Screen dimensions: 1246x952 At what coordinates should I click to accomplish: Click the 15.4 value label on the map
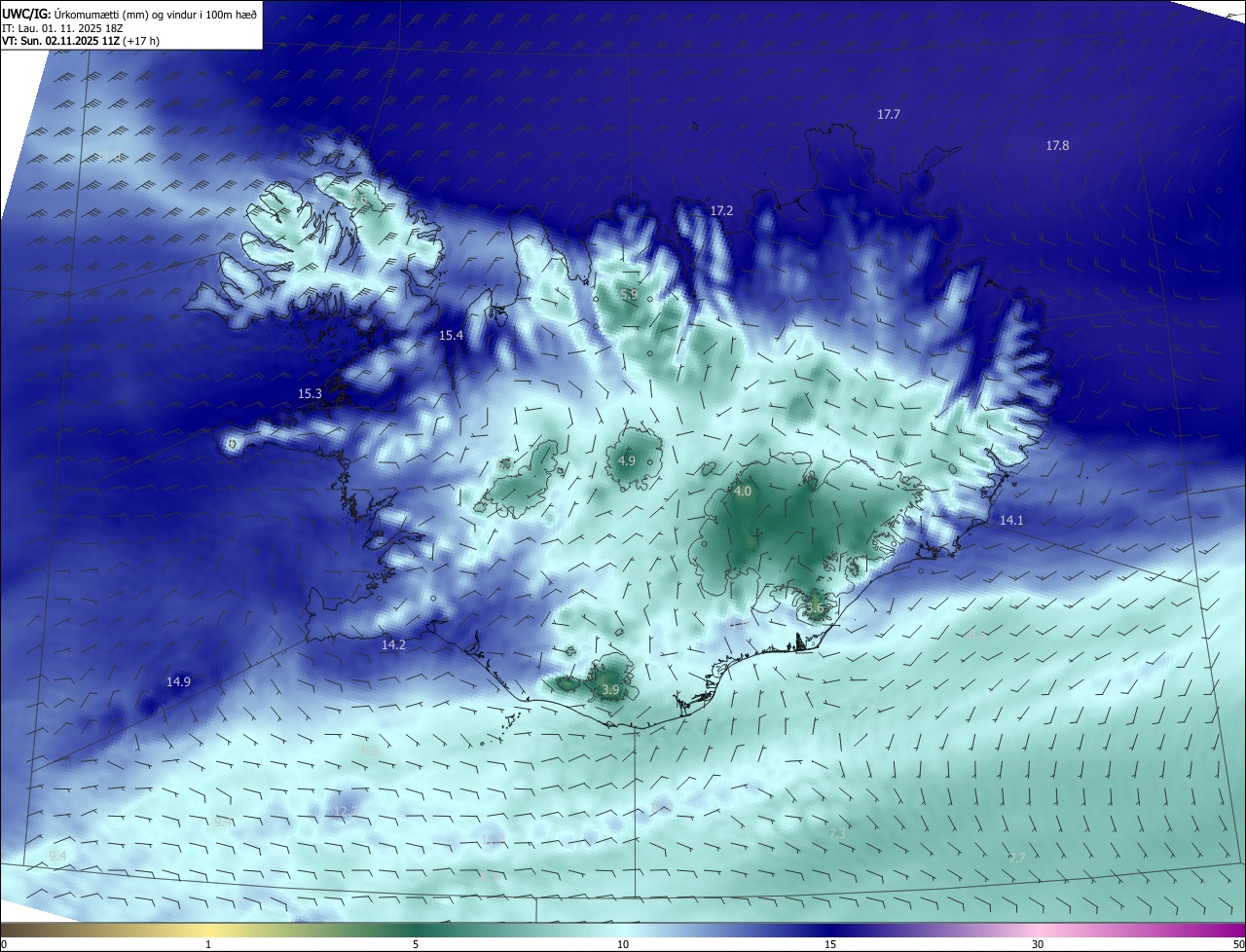(x=451, y=336)
